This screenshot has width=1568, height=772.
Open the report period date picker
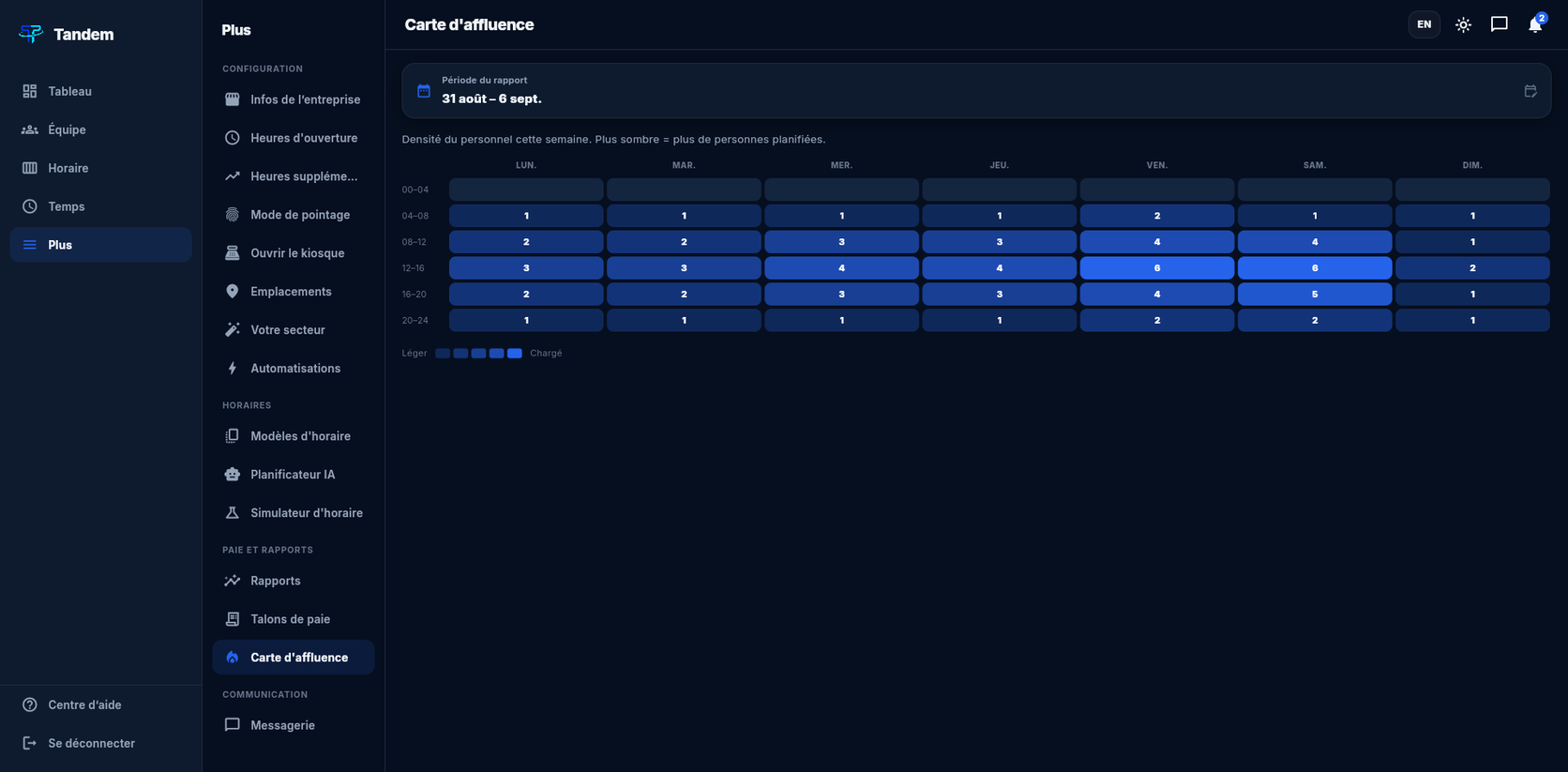(976, 90)
